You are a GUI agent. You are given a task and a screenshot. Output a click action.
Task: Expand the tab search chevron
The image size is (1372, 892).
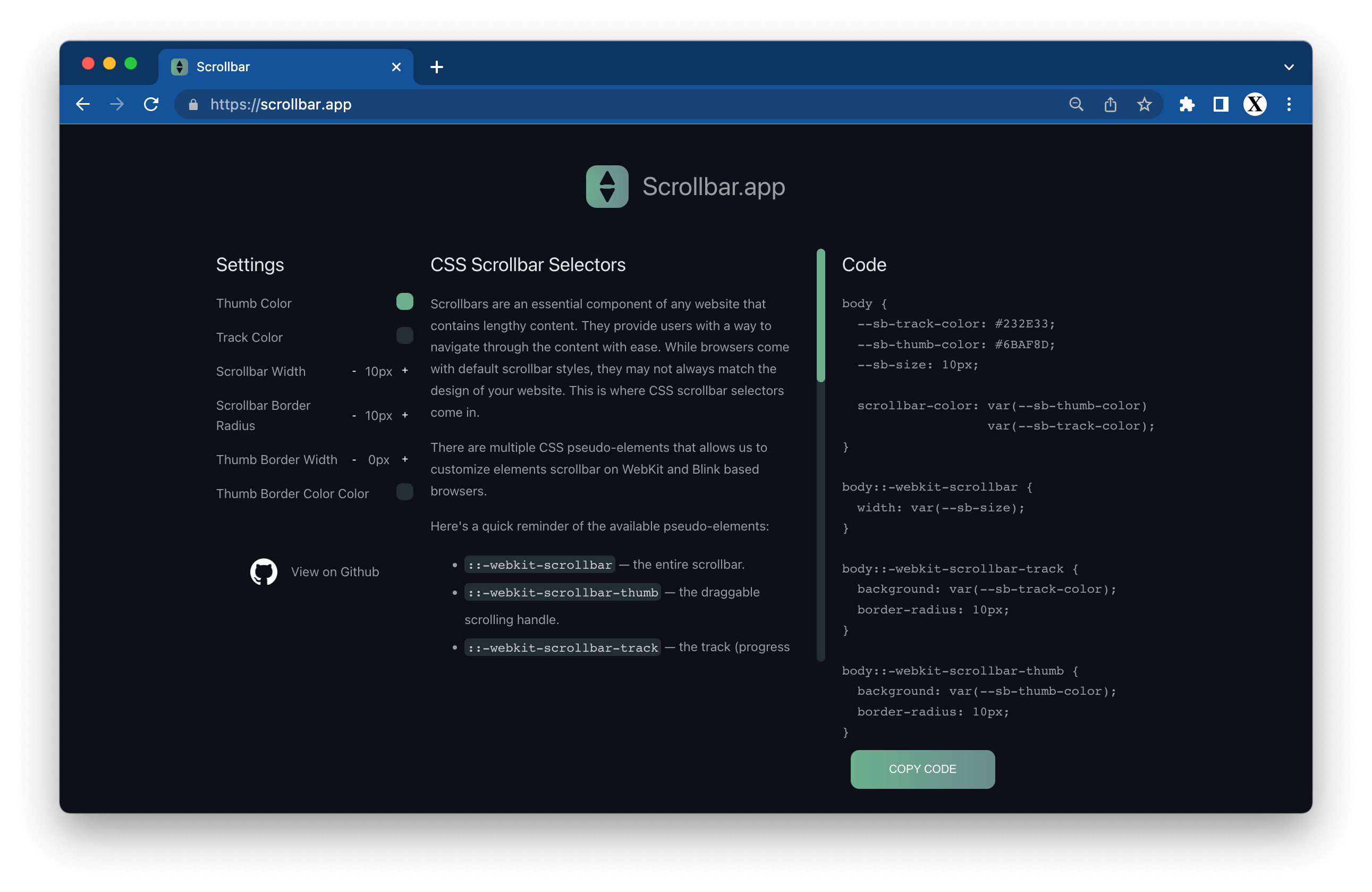coord(1289,67)
